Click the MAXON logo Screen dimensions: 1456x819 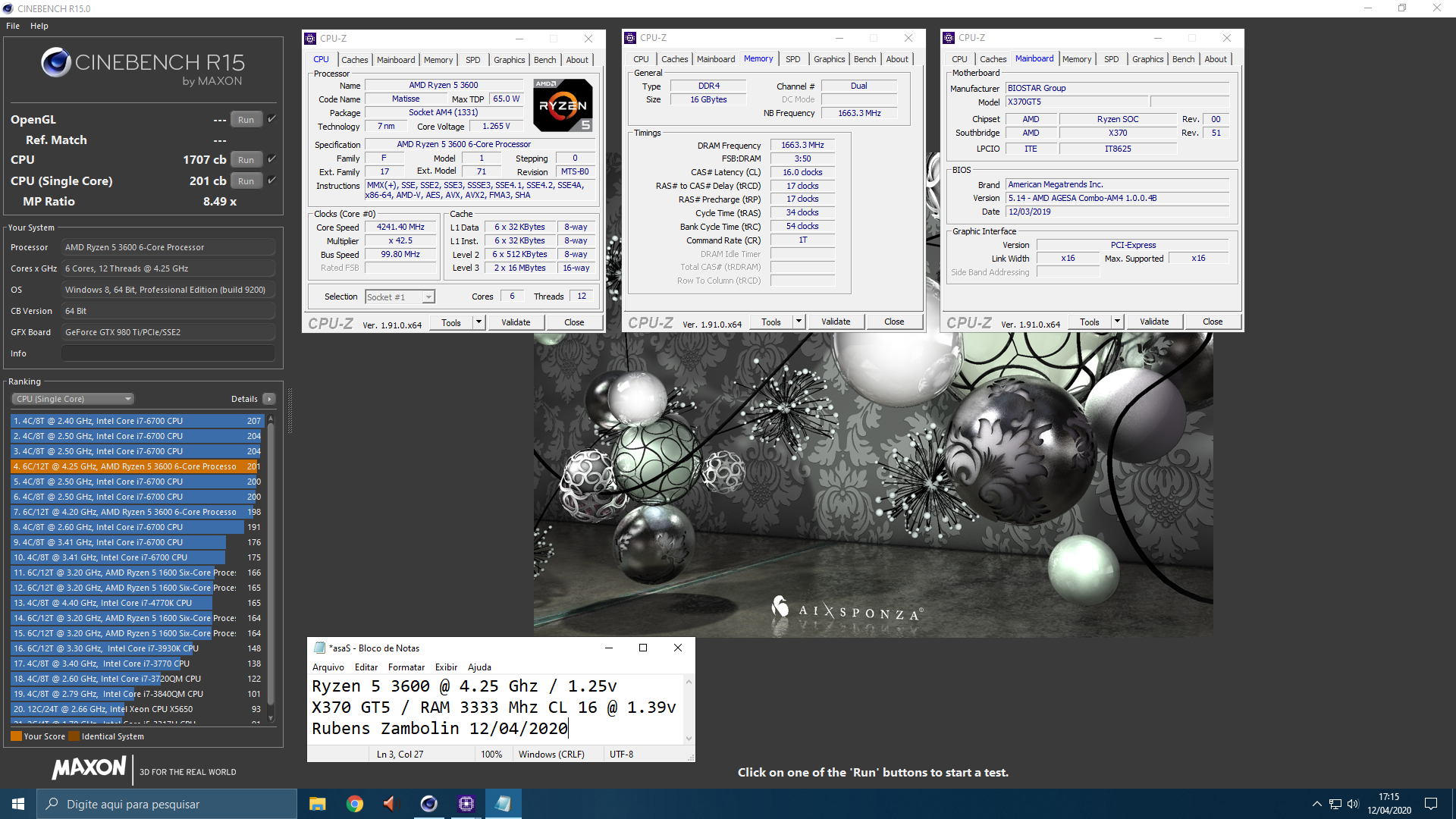pyautogui.click(x=89, y=768)
